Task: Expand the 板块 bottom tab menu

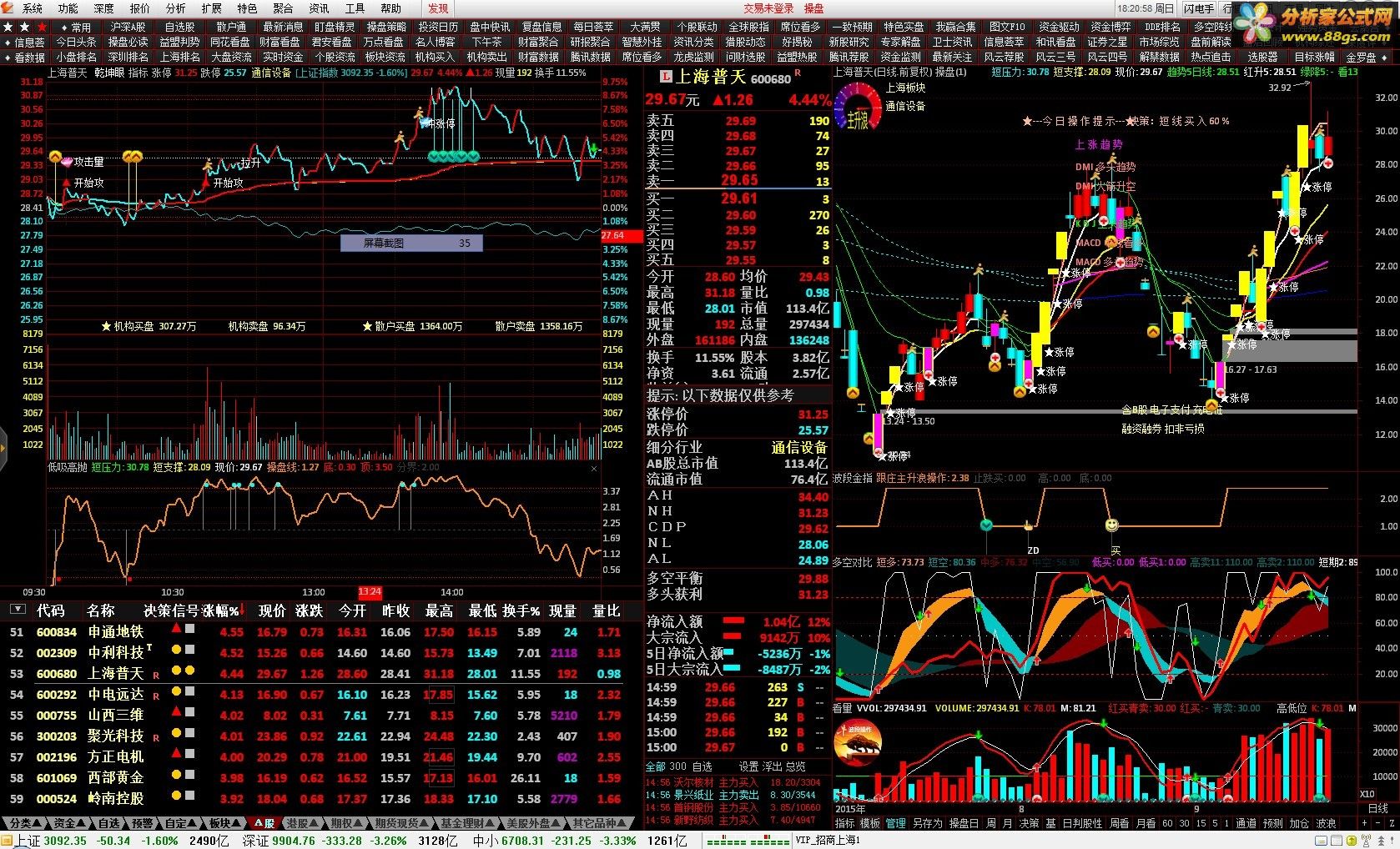Action: (x=225, y=823)
